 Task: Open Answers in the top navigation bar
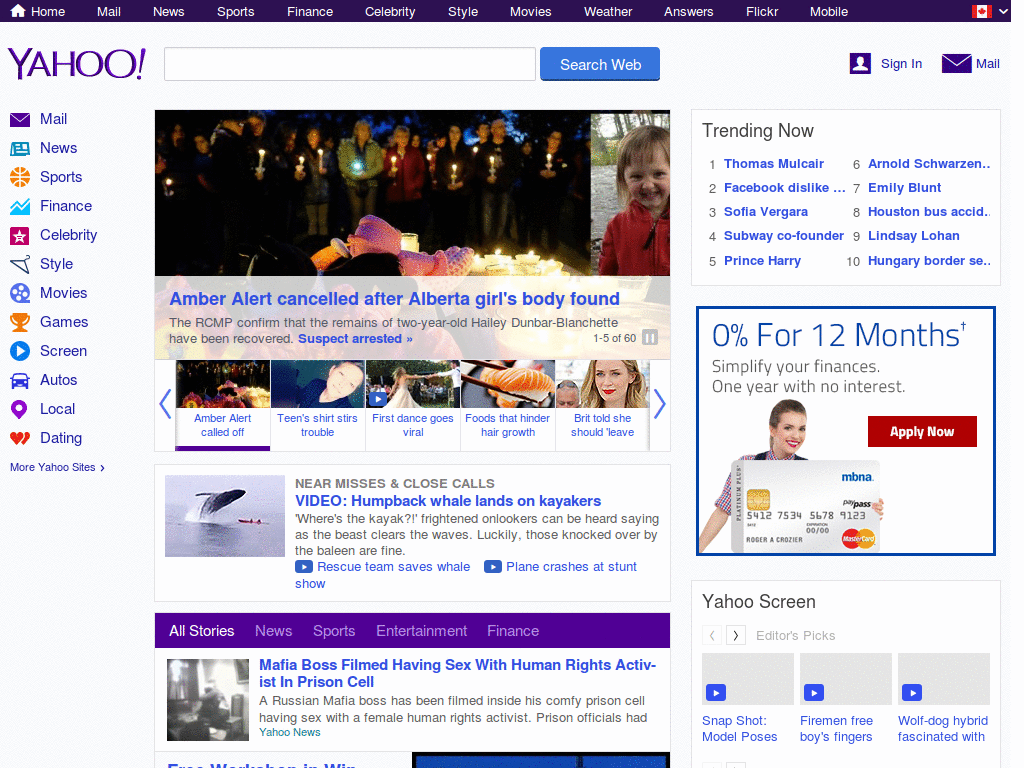coord(688,12)
